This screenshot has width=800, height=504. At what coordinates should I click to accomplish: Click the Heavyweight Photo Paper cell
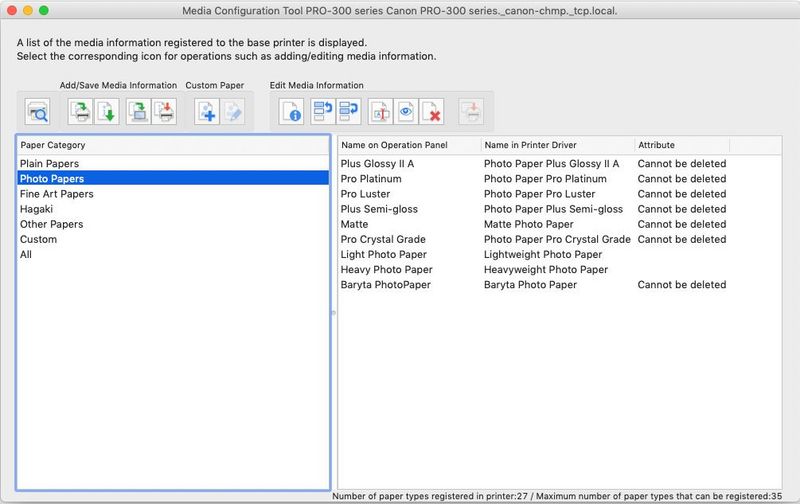click(x=546, y=269)
